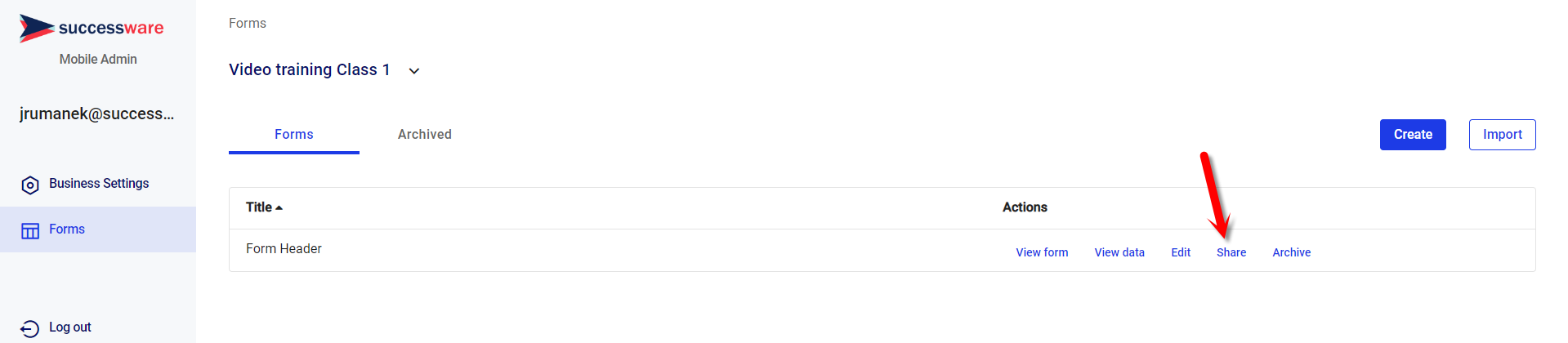Click the Log out arrow icon
Image resolution: width=1568 pixels, height=343 pixels.
click(x=30, y=328)
